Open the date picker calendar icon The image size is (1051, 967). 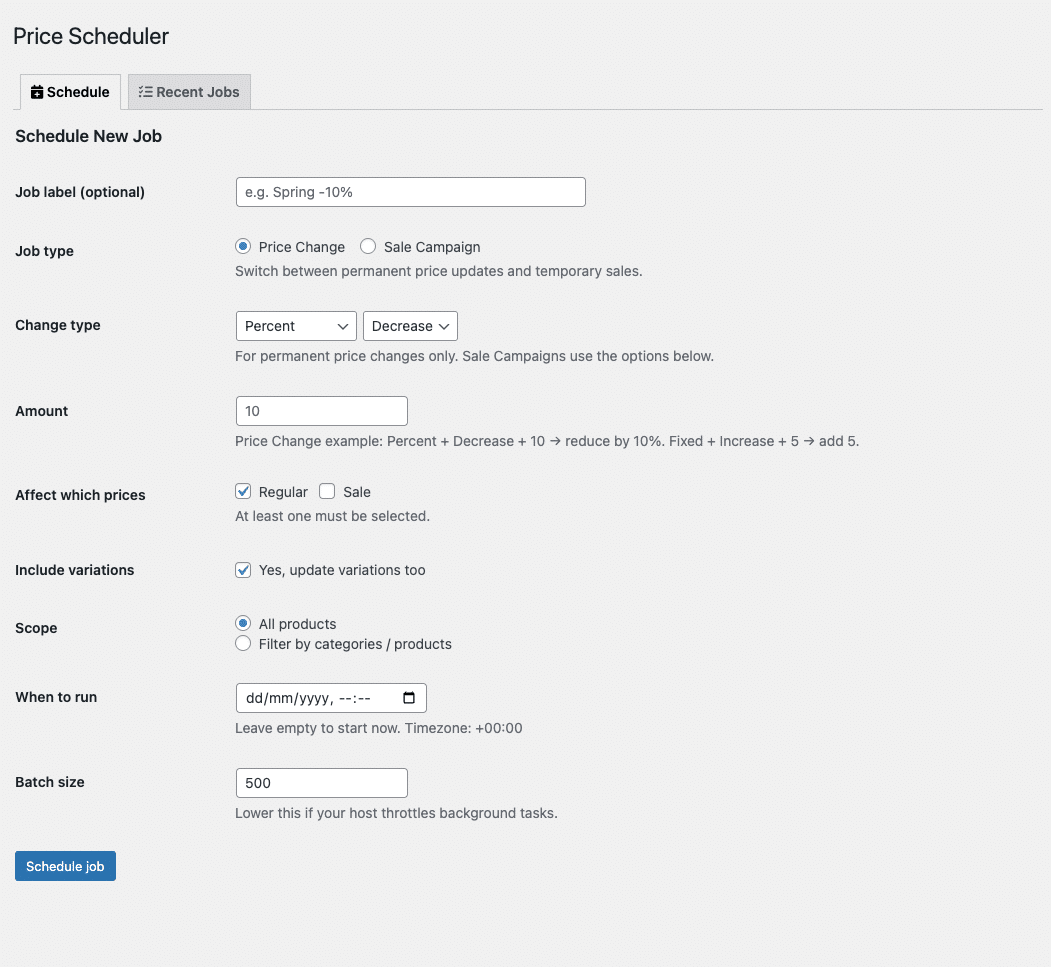click(x=408, y=698)
